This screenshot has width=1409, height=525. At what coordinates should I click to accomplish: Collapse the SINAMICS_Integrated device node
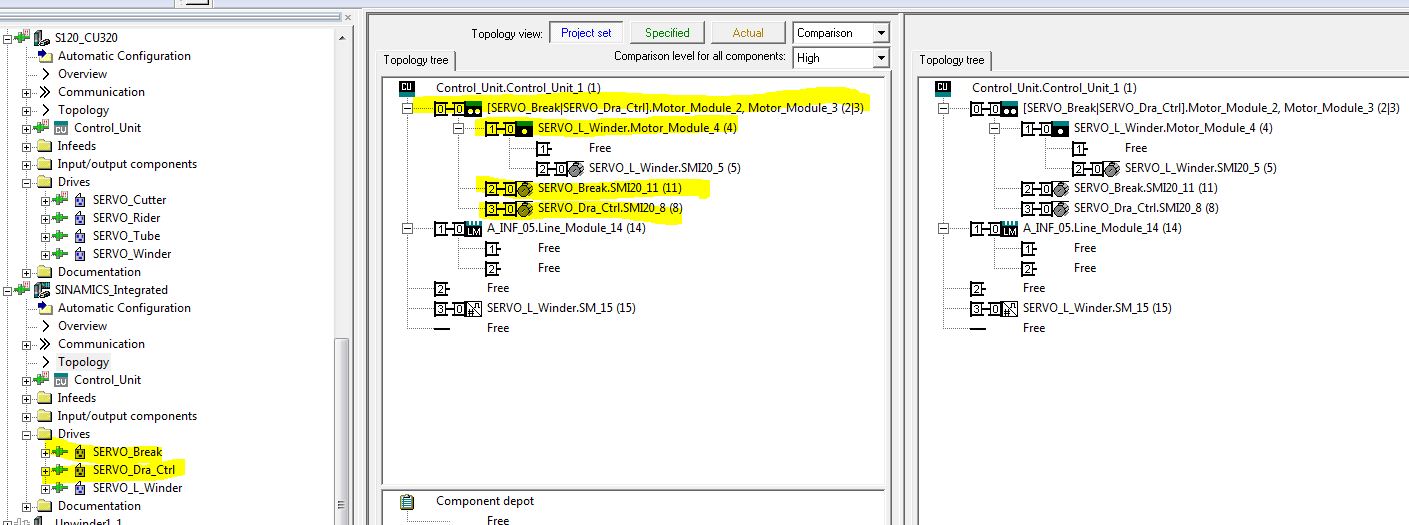click(x=8, y=290)
